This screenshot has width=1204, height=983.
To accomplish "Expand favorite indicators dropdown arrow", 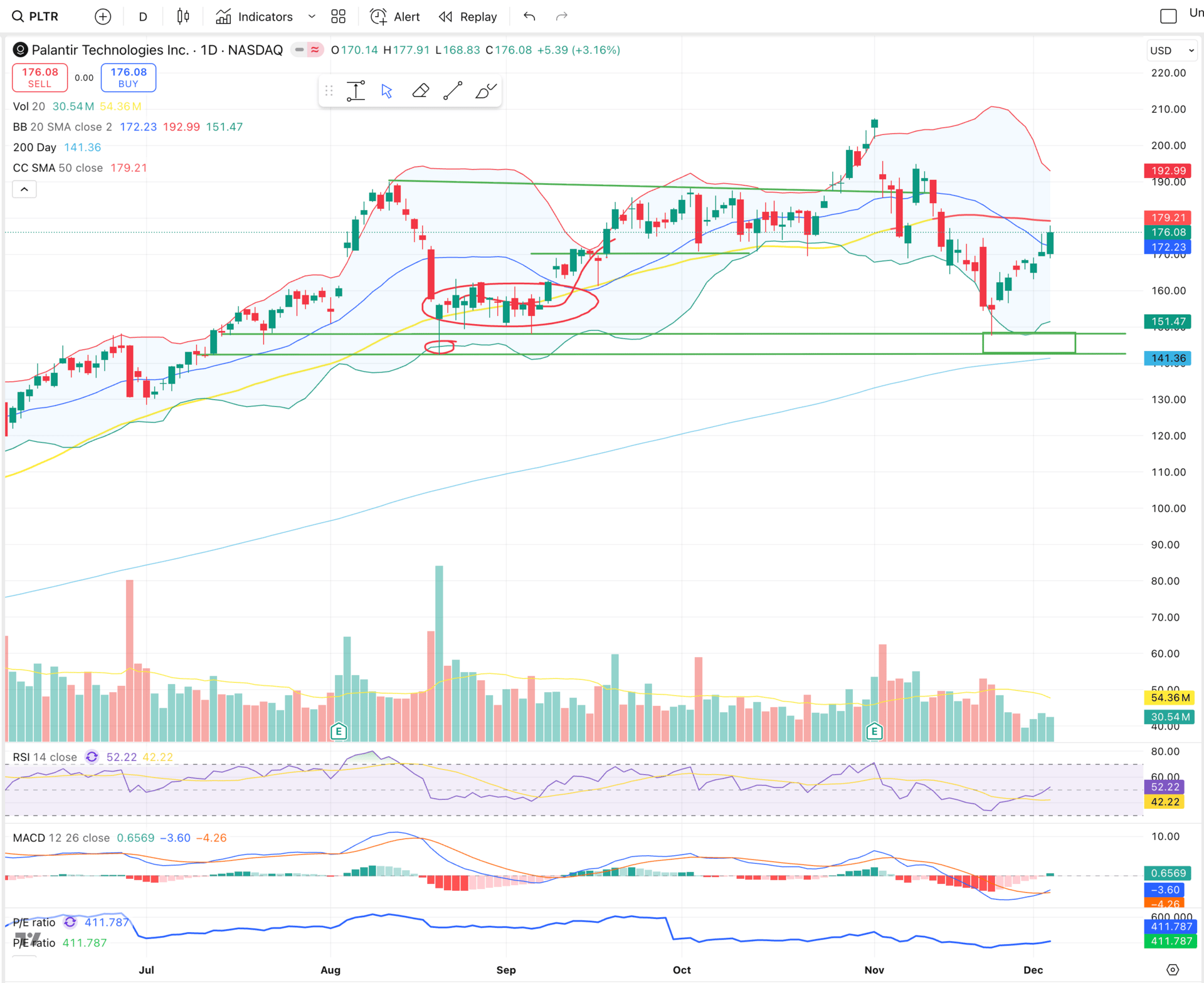I will tap(312, 17).
